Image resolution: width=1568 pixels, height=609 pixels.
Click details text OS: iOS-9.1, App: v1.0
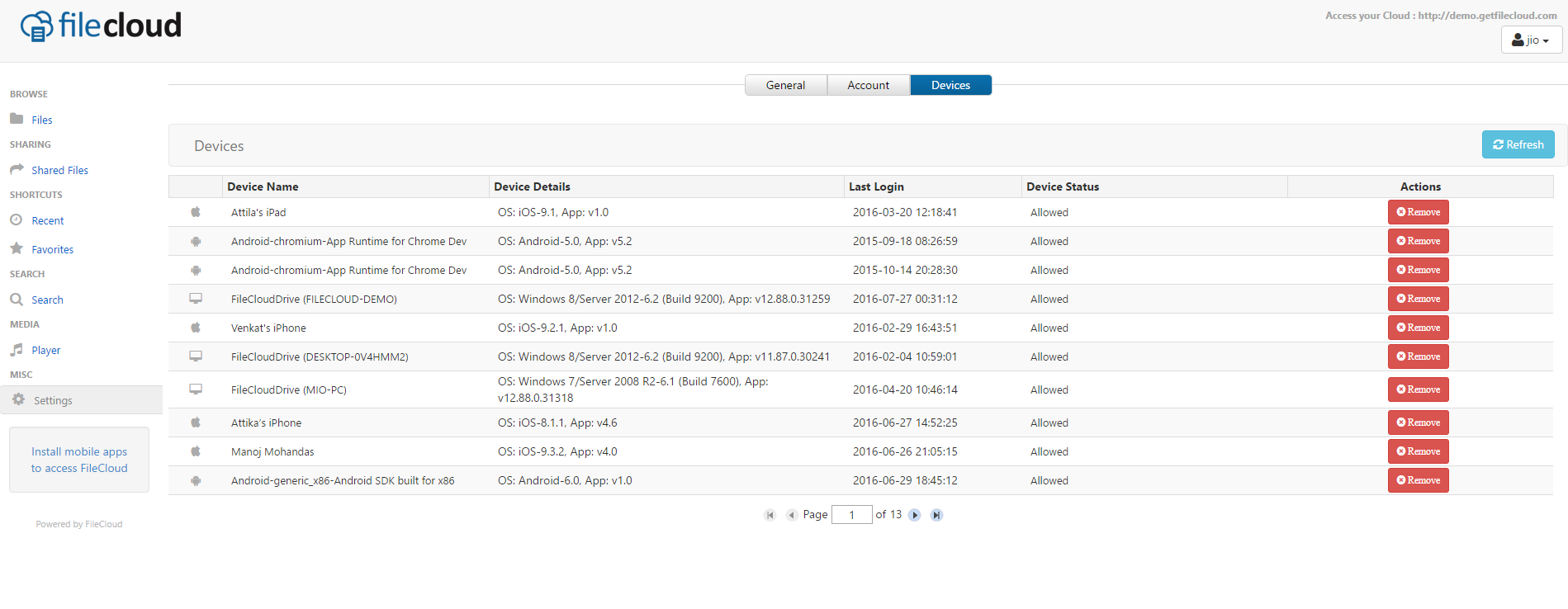[553, 212]
